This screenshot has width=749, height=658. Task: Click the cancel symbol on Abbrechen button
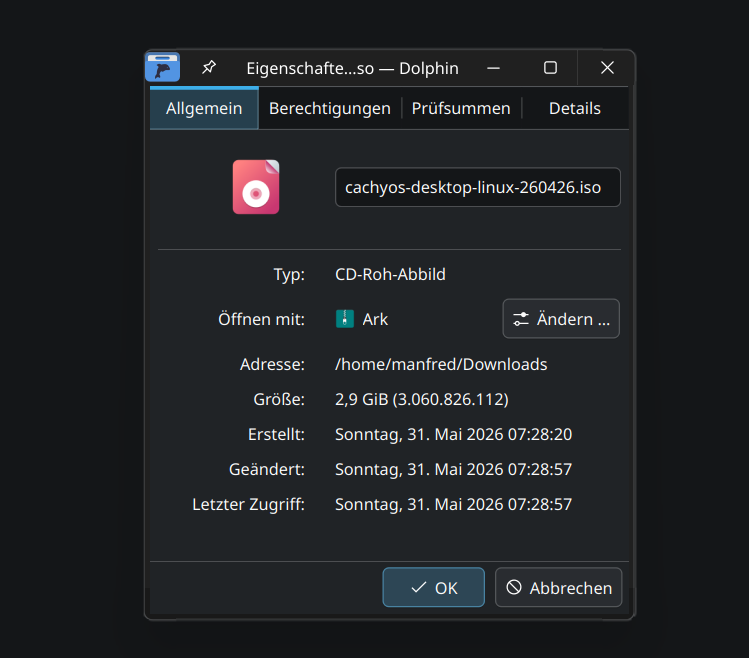pos(514,587)
